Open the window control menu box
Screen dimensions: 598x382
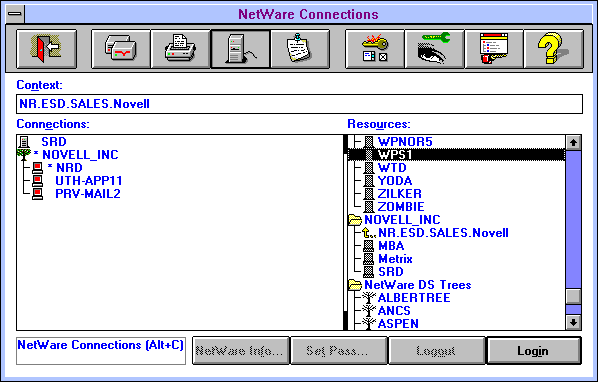tap(15, 14)
